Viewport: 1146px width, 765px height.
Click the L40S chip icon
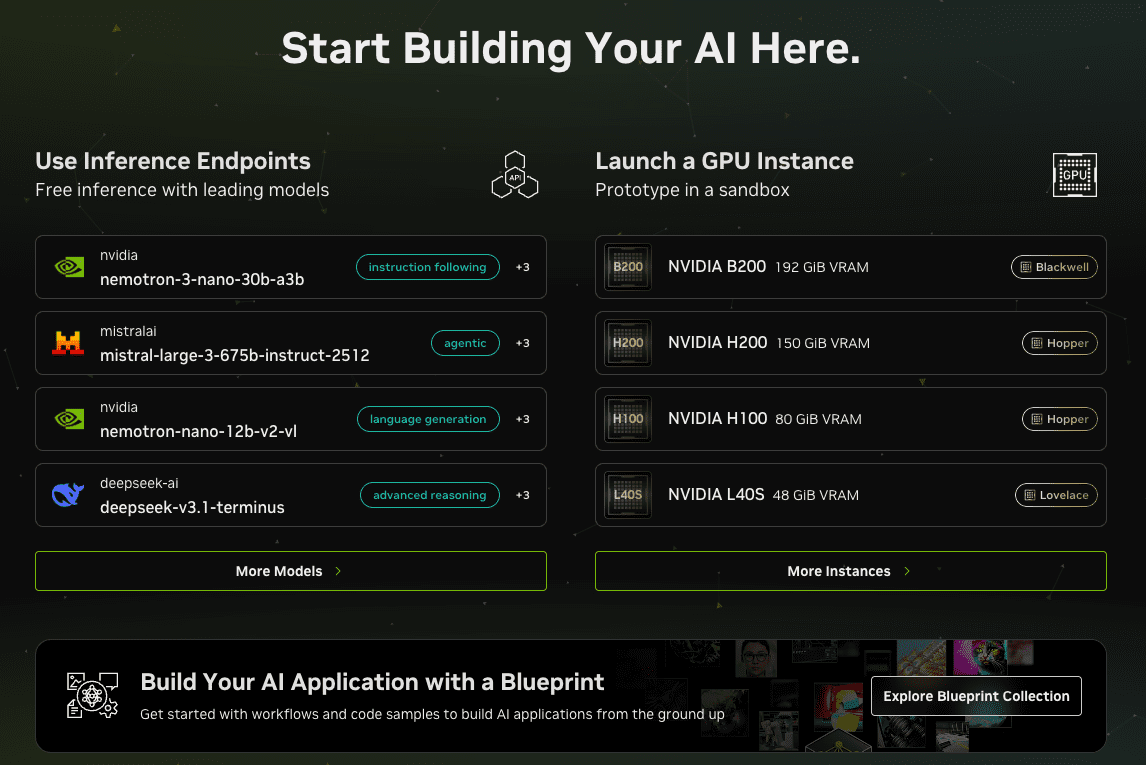627,494
